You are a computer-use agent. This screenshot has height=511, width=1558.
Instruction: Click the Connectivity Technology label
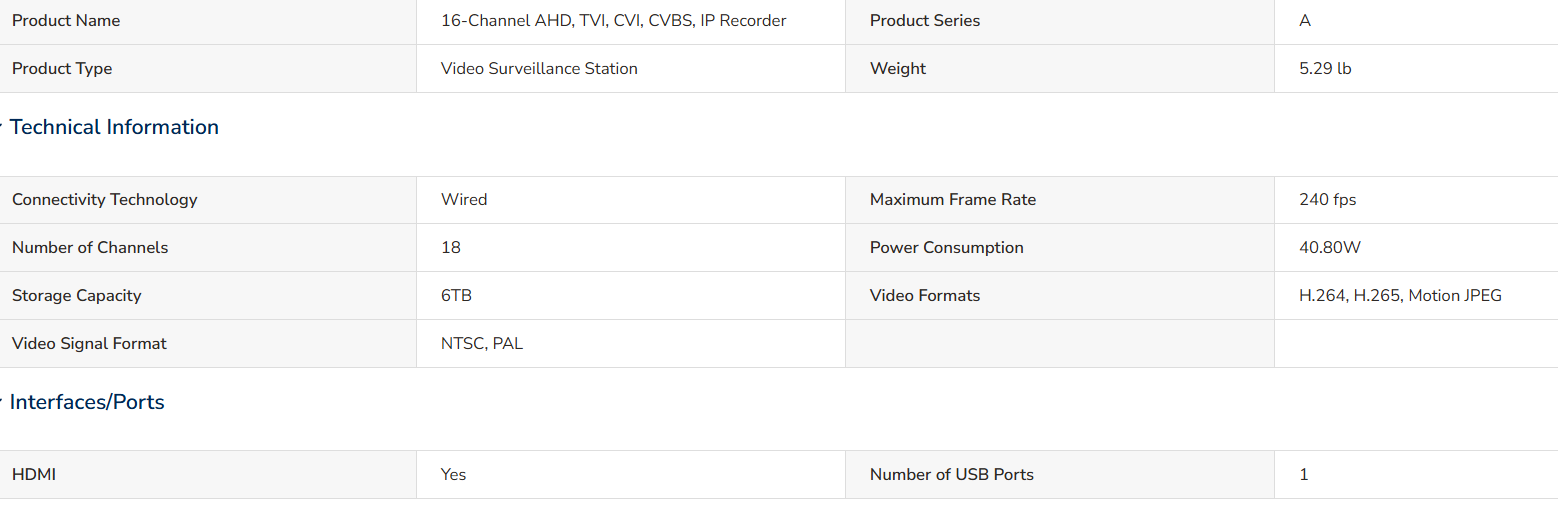pos(105,199)
